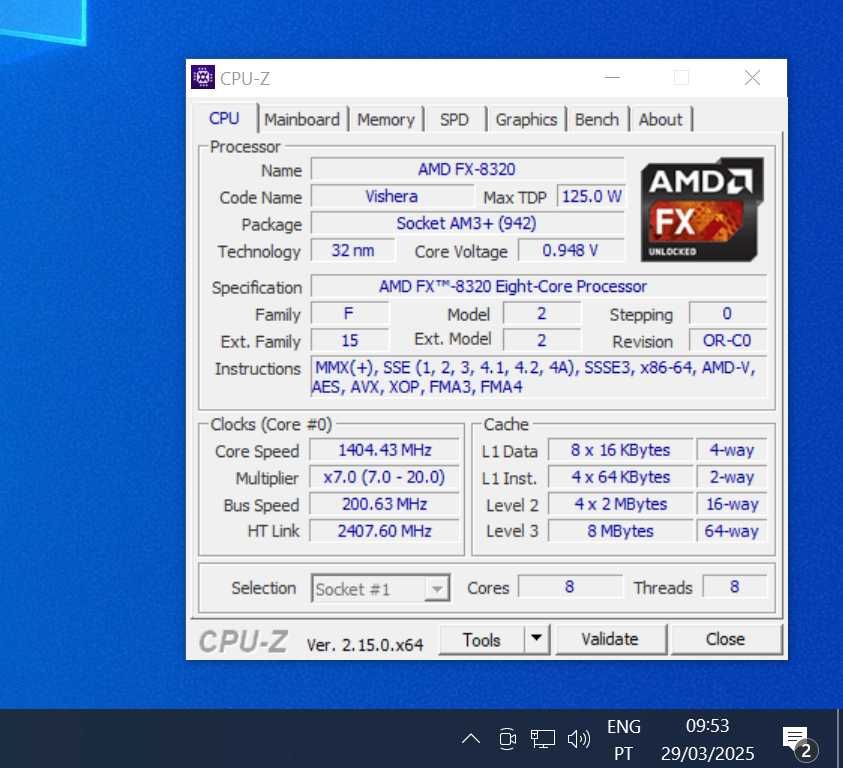Switch to the Memory tab

point(385,119)
